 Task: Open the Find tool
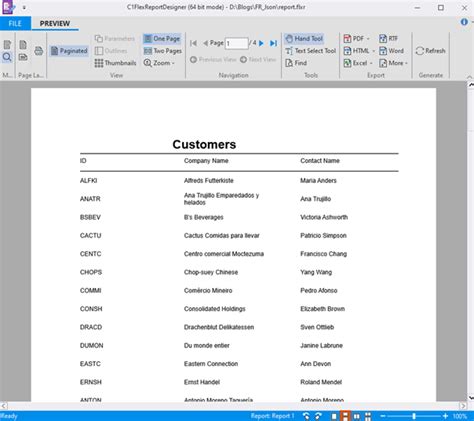point(296,63)
